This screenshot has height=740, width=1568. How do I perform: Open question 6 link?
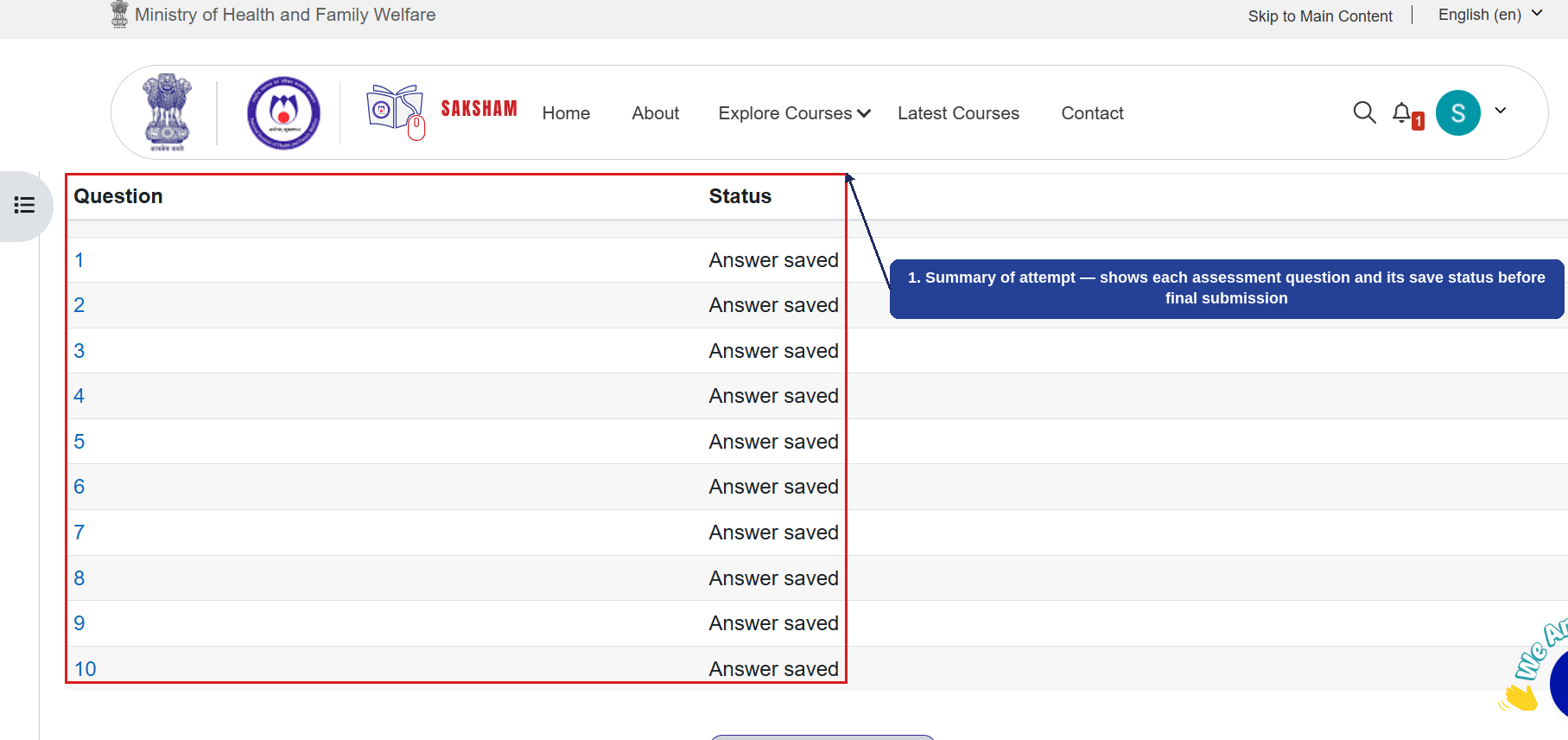(x=79, y=487)
